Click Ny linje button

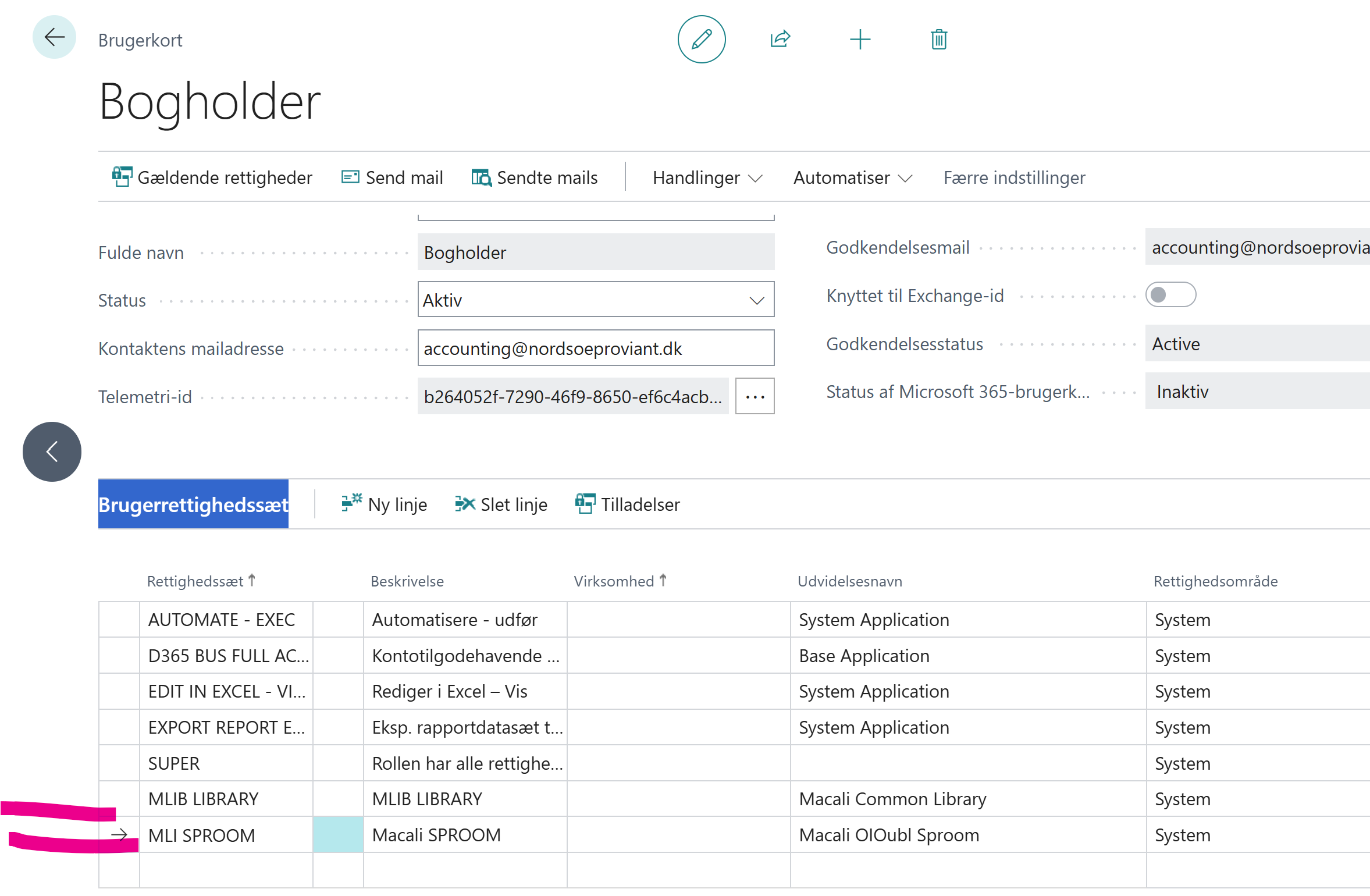coord(385,504)
